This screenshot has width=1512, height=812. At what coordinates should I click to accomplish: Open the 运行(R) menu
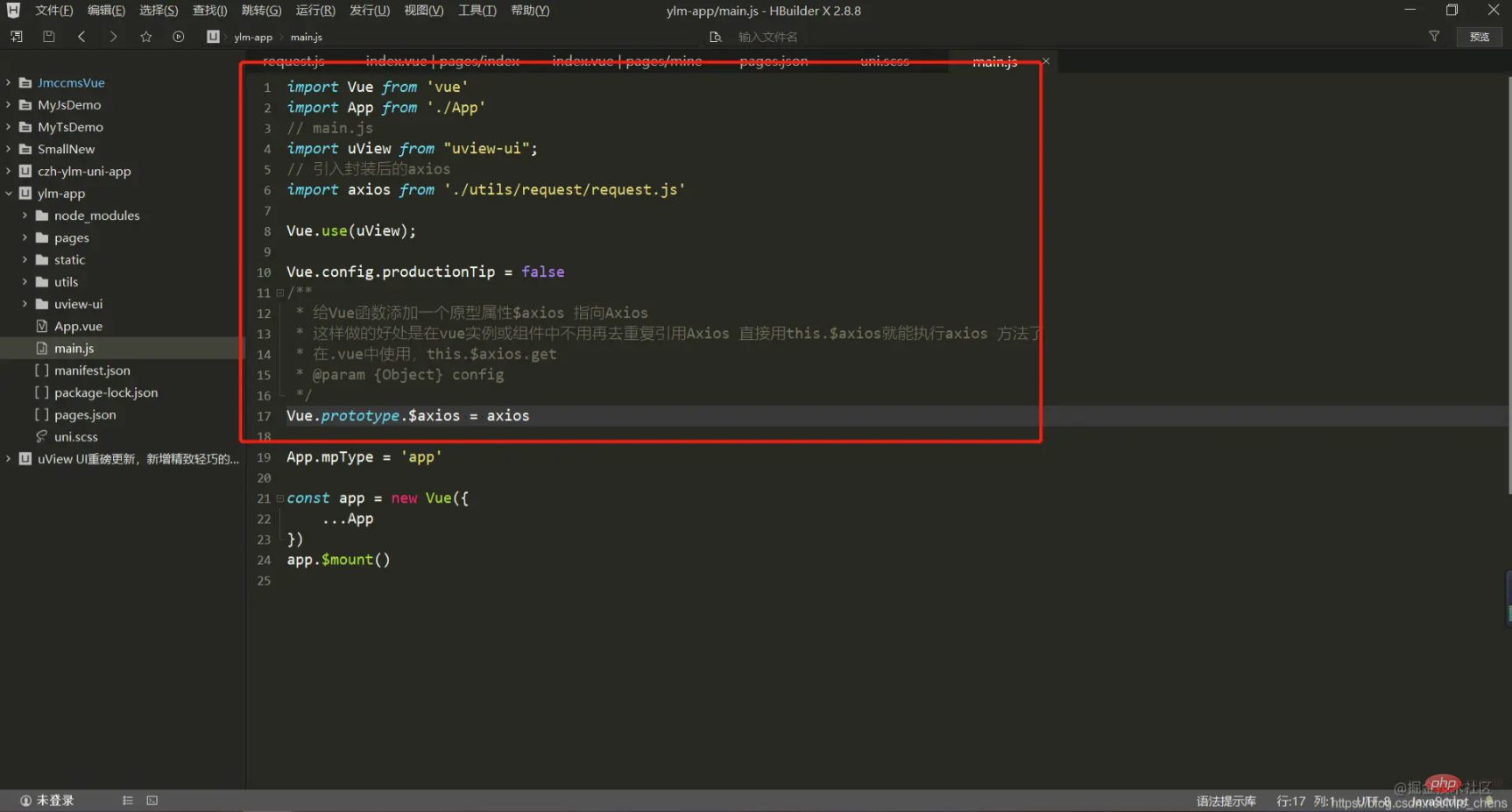pyautogui.click(x=315, y=11)
